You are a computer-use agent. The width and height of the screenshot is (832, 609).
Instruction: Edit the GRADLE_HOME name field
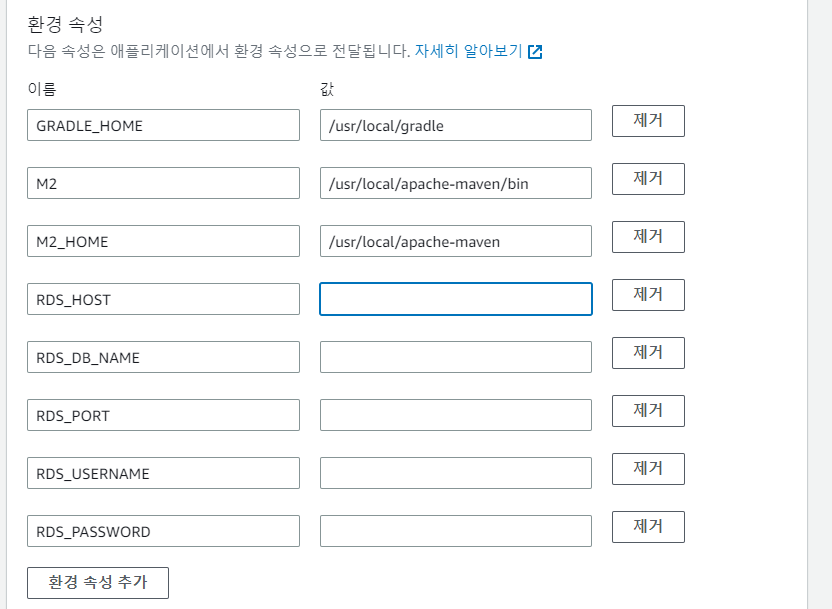163,125
